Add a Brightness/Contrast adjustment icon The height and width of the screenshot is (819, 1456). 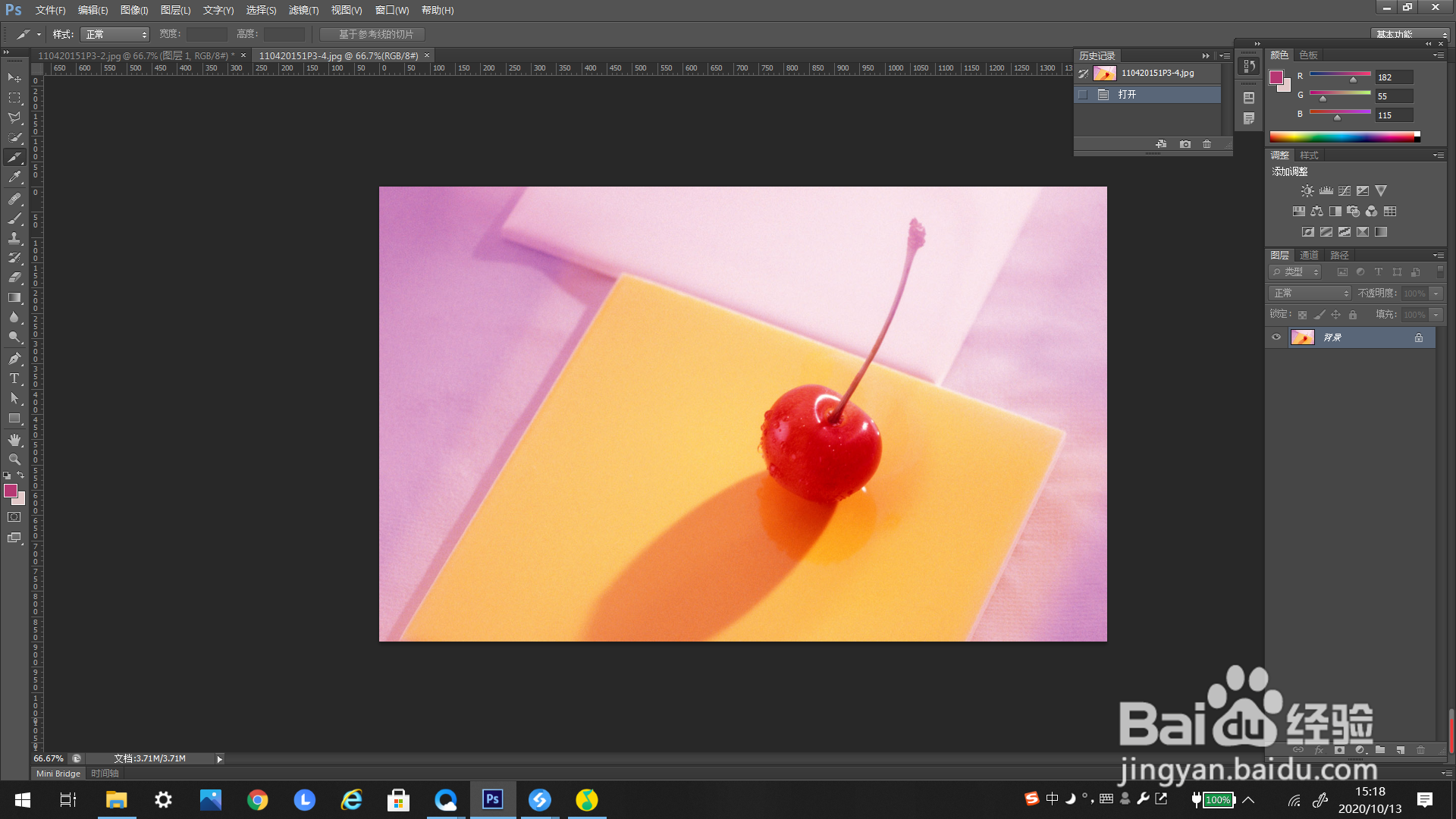coord(1307,191)
